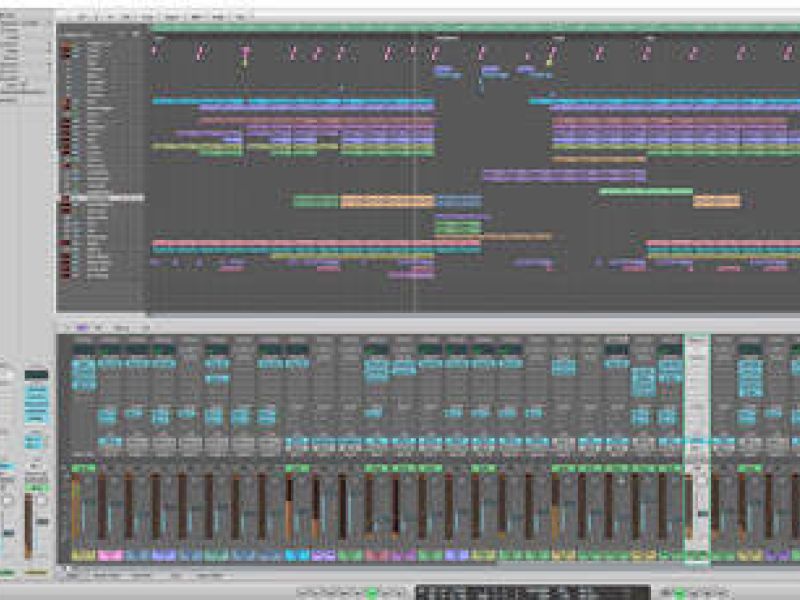
Task: Click the green button in the bottom-right transport bar
Action: [x=681, y=592]
